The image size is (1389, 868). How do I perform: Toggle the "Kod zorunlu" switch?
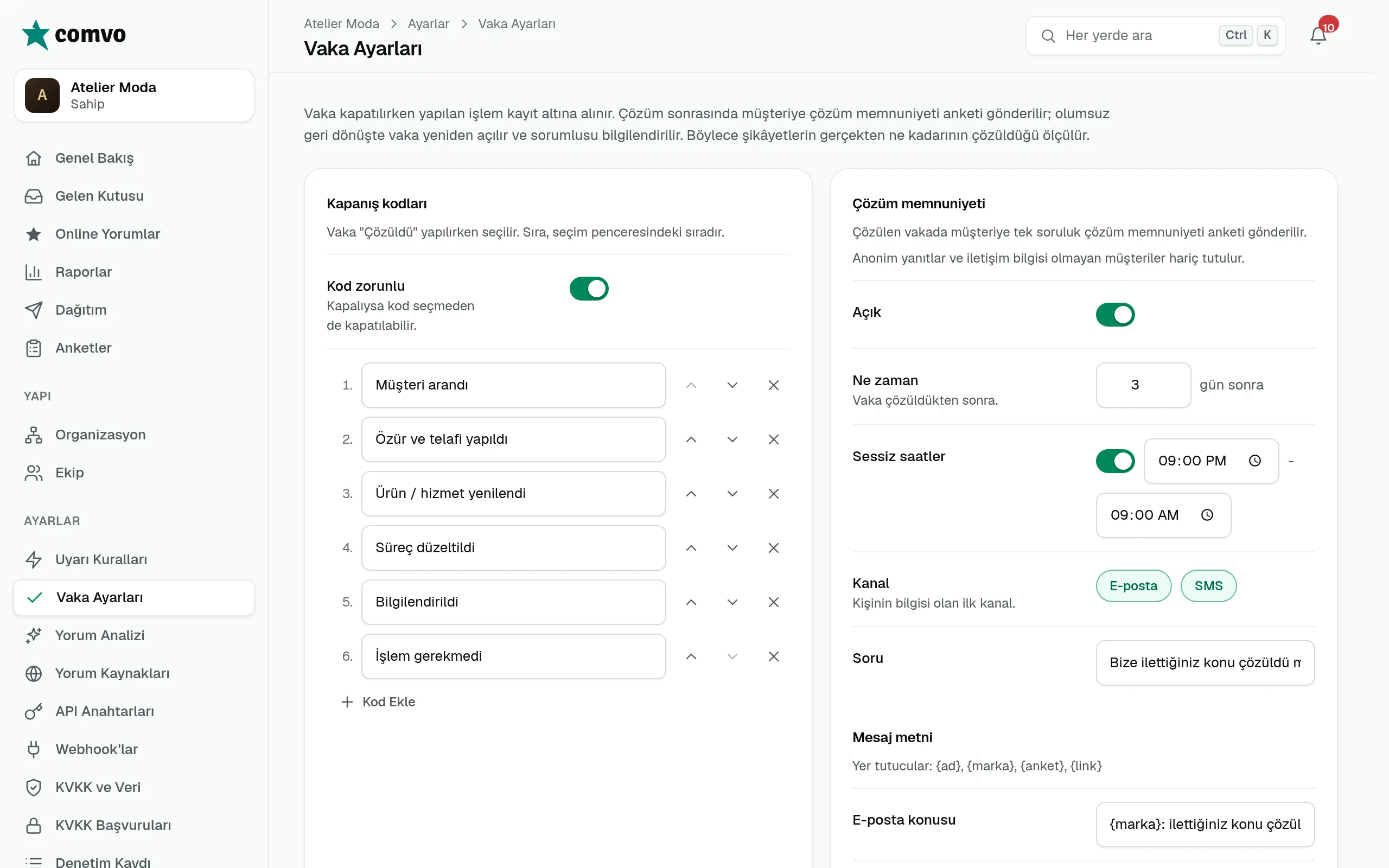(589, 289)
